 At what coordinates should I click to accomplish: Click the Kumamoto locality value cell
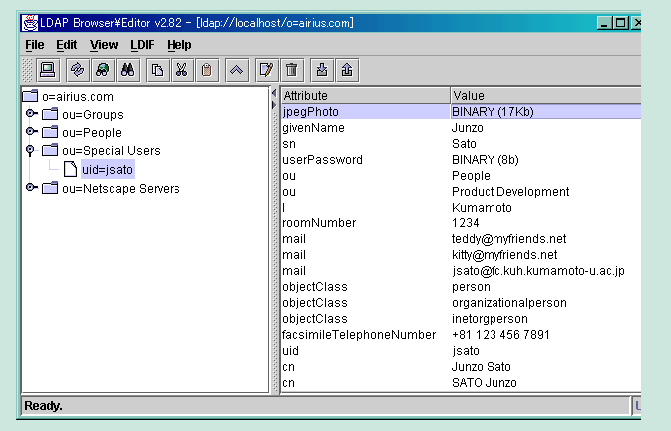click(482, 208)
